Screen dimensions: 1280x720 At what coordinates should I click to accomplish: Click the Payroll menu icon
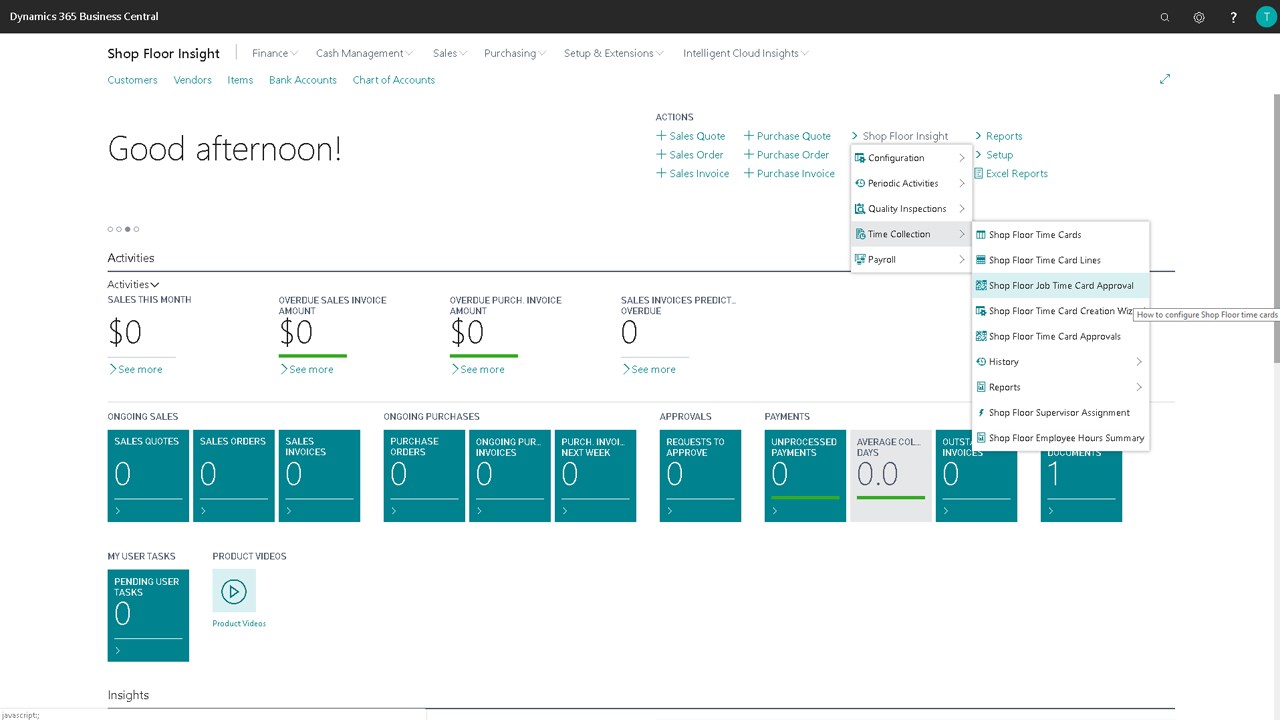click(860, 260)
